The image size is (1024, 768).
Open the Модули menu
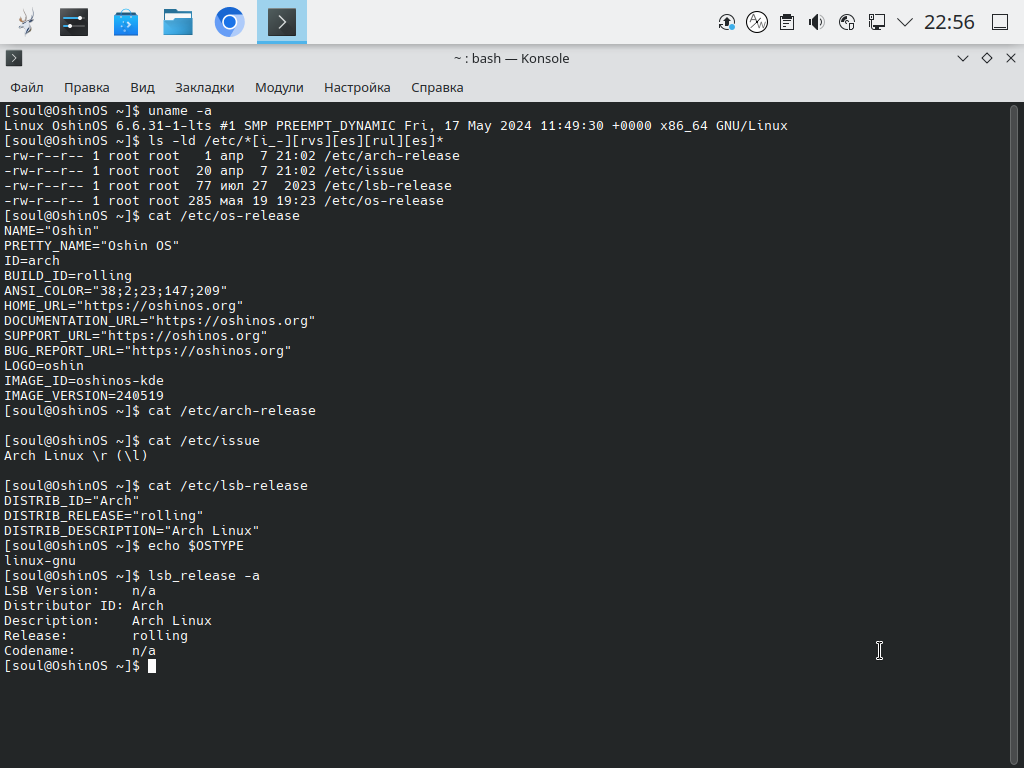point(279,88)
